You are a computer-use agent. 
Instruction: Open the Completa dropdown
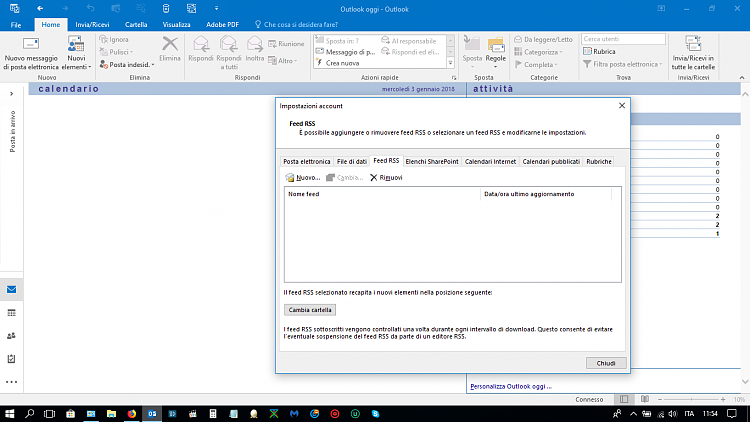[536, 64]
